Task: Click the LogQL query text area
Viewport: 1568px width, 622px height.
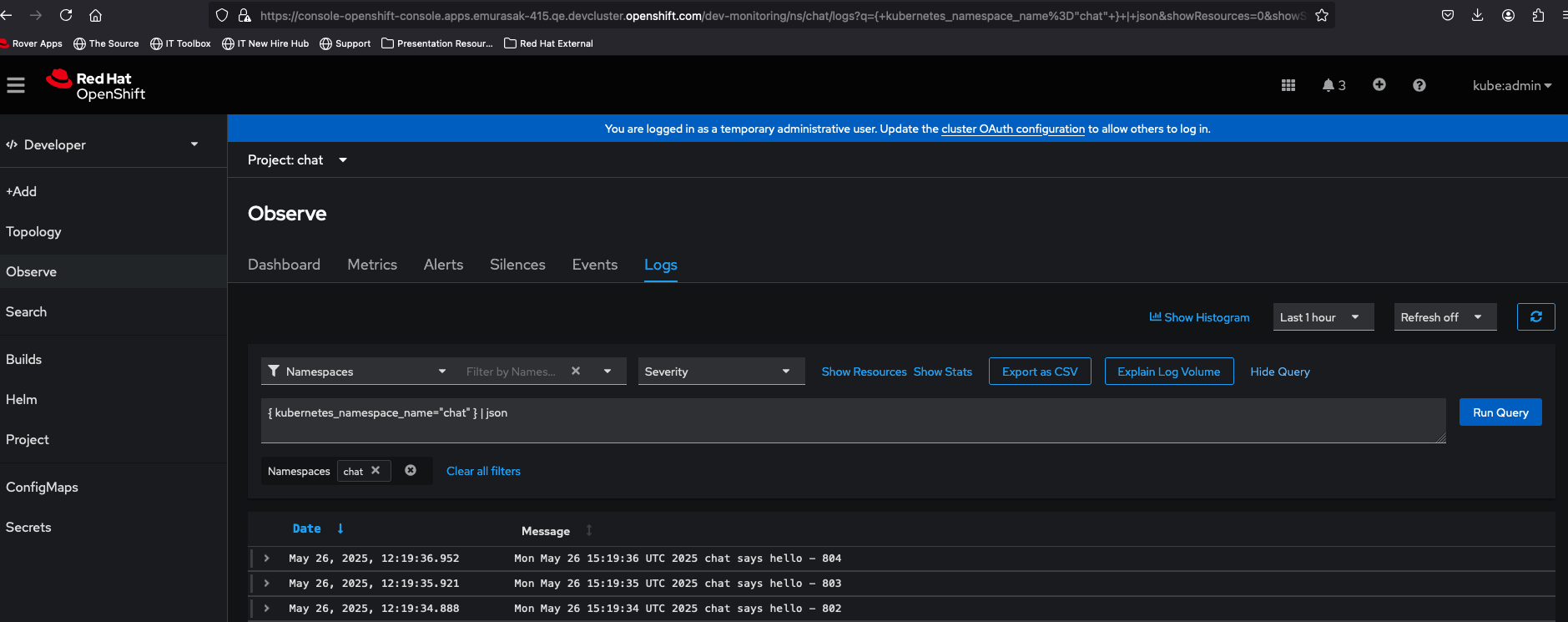Action: click(851, 420)
